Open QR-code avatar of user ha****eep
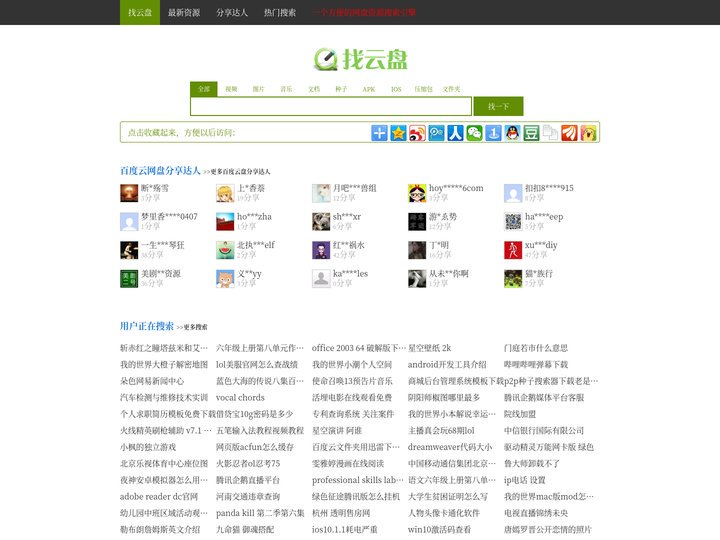Viewport: 720px width, 540px height. coord(513,222)
